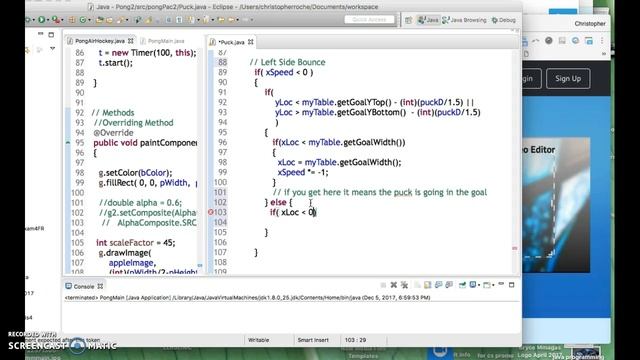The width and height of the screenshot is (640, 360).
Task: Click the @Override annotation on line 94
Action: (113, 133)
